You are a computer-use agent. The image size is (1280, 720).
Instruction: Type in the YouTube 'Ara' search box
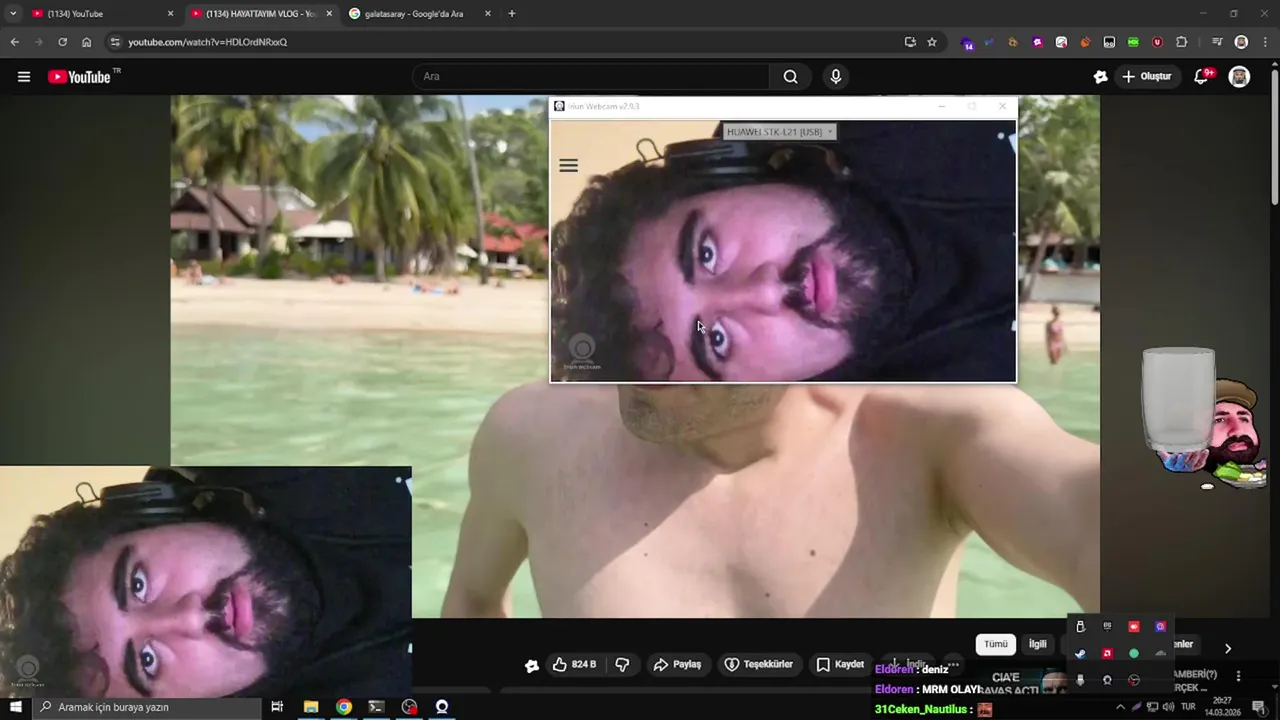(591, 77)
